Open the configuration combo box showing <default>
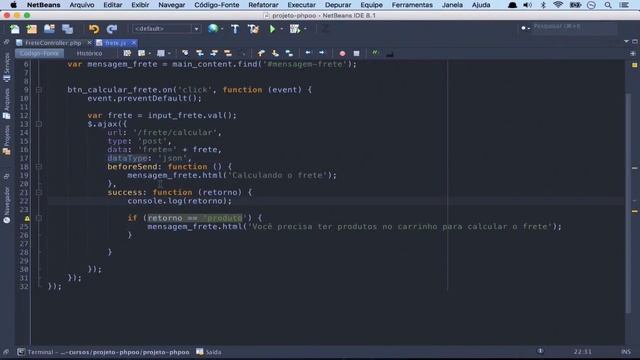This screenshot has height=360, width=640. coord(166,29)
